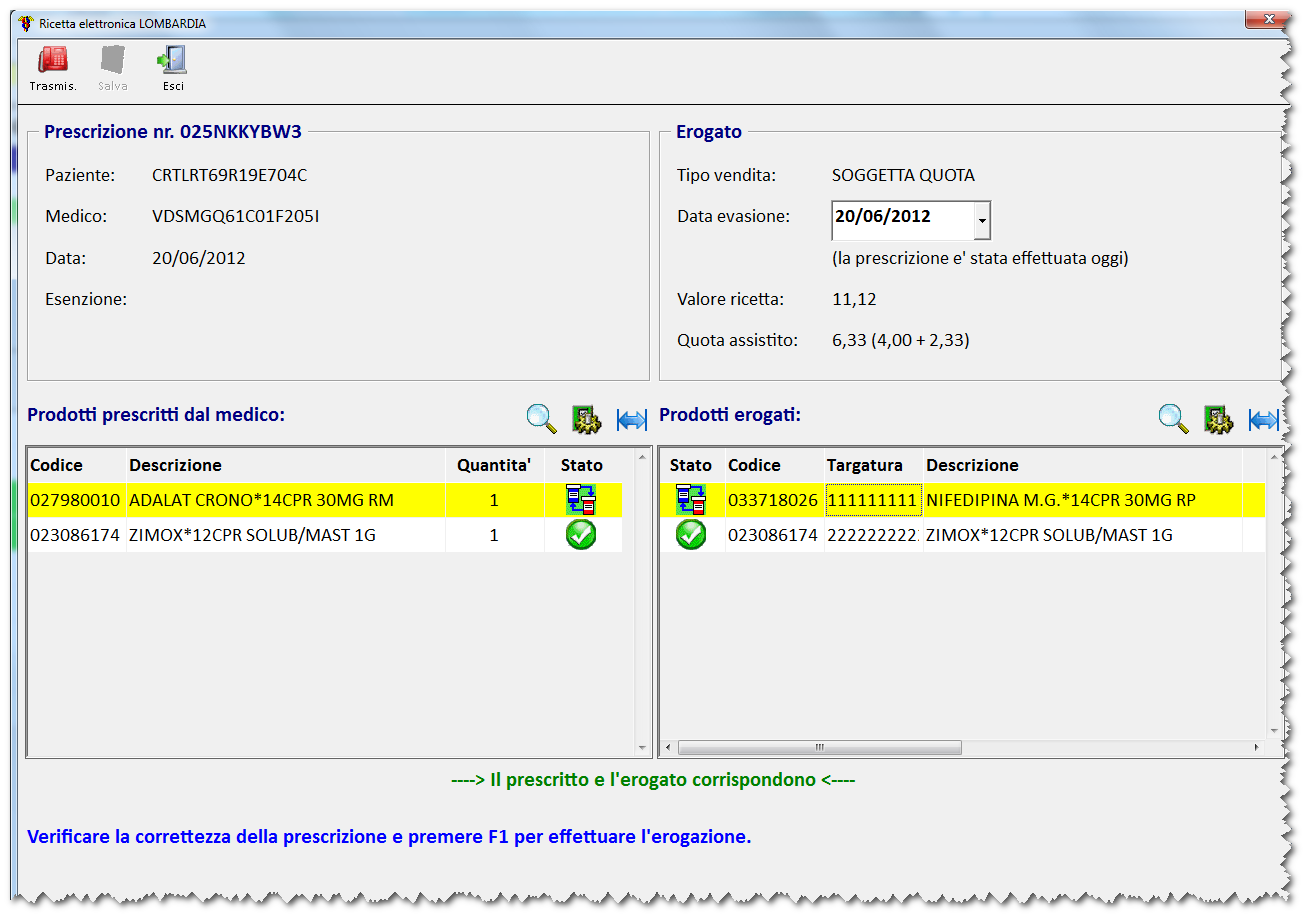Select prescribed code cell 023086174

[x=76, y=535]
